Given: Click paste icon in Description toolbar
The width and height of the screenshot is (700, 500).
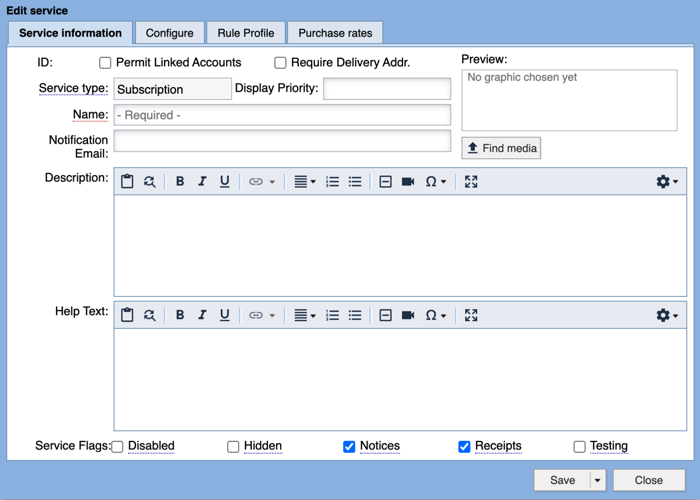Looking at the screenshot, I should [x=127, y=181].
